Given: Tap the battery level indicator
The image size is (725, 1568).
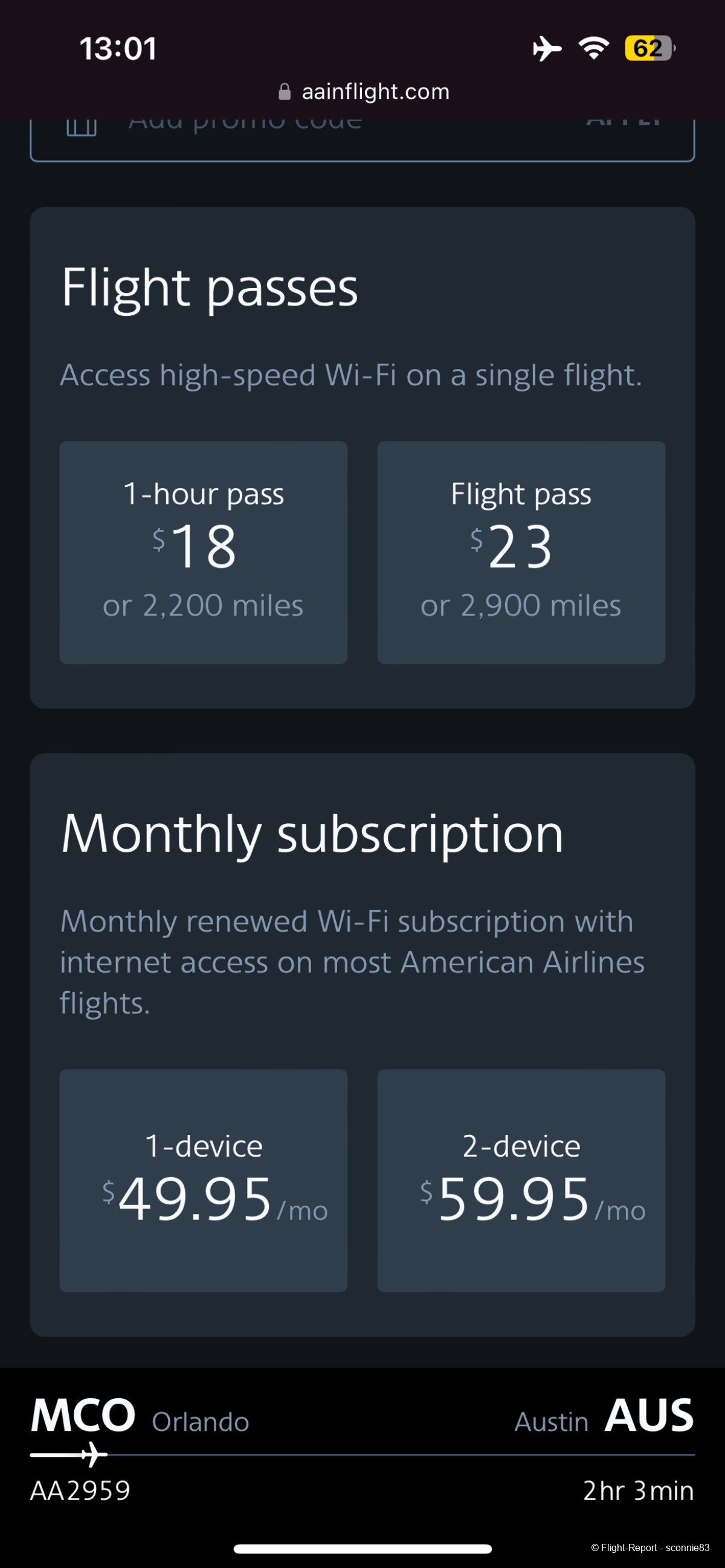Looking at the screenshot, I should click(649, 48).
